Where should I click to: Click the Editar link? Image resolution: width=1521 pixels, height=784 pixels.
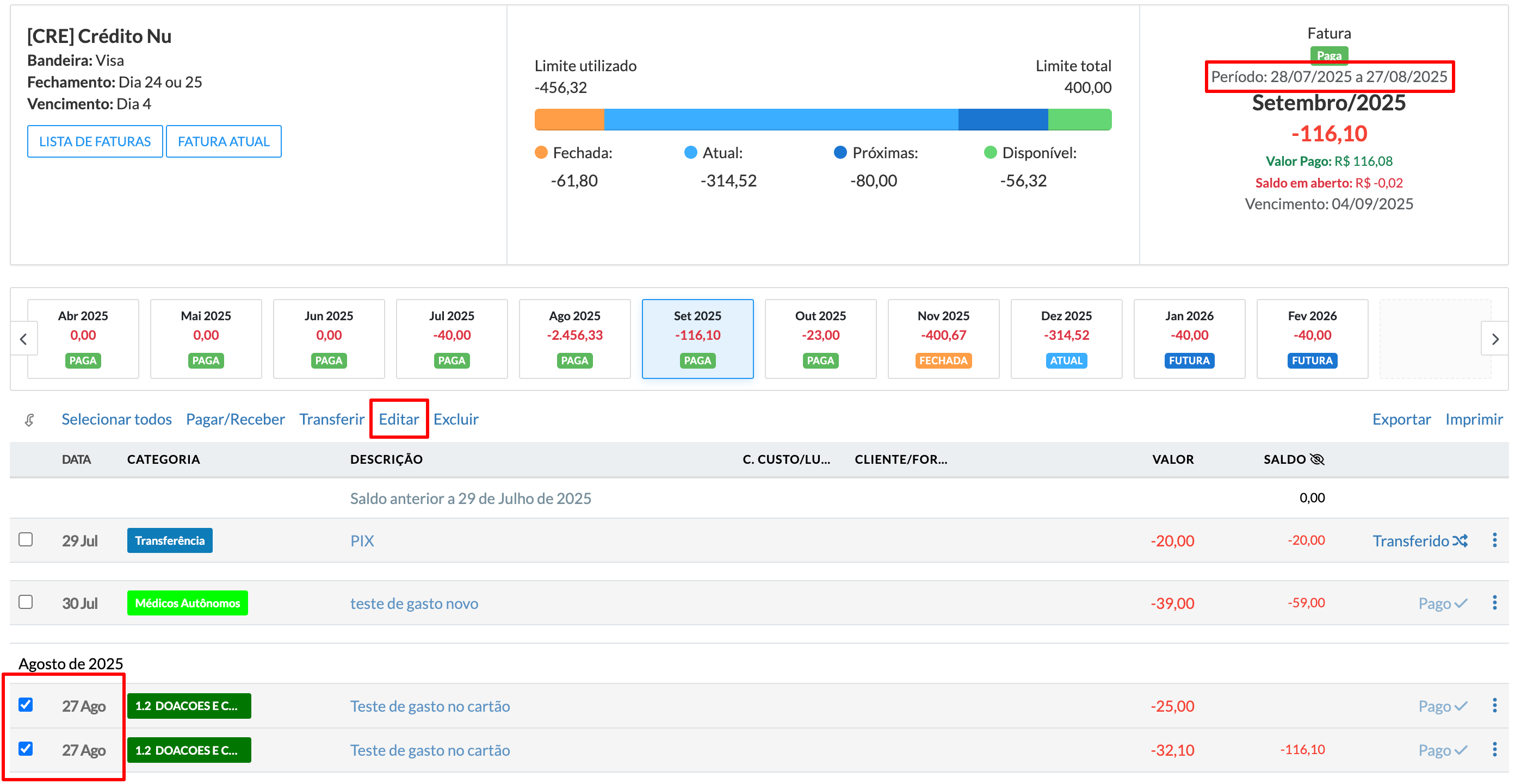pyautogui.click(x=399, y=419)
